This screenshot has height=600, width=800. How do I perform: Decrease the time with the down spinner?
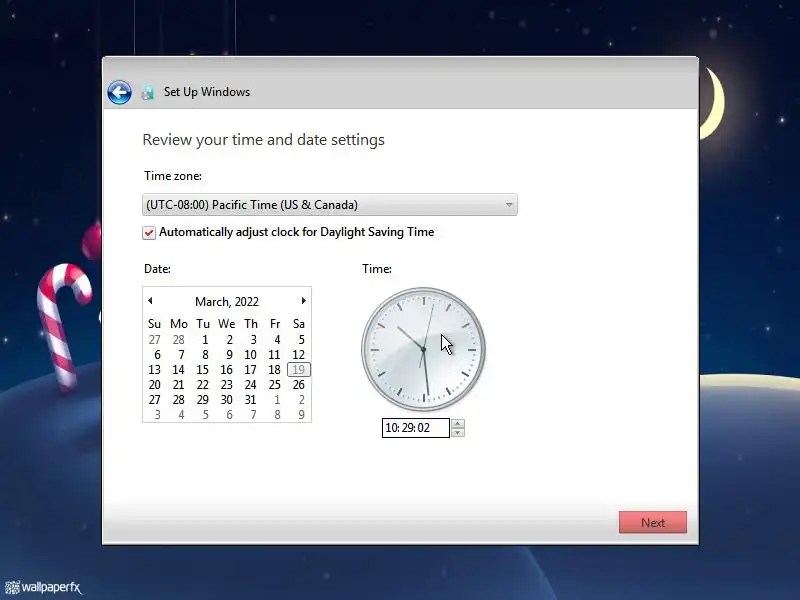click(x=458, y=433)
